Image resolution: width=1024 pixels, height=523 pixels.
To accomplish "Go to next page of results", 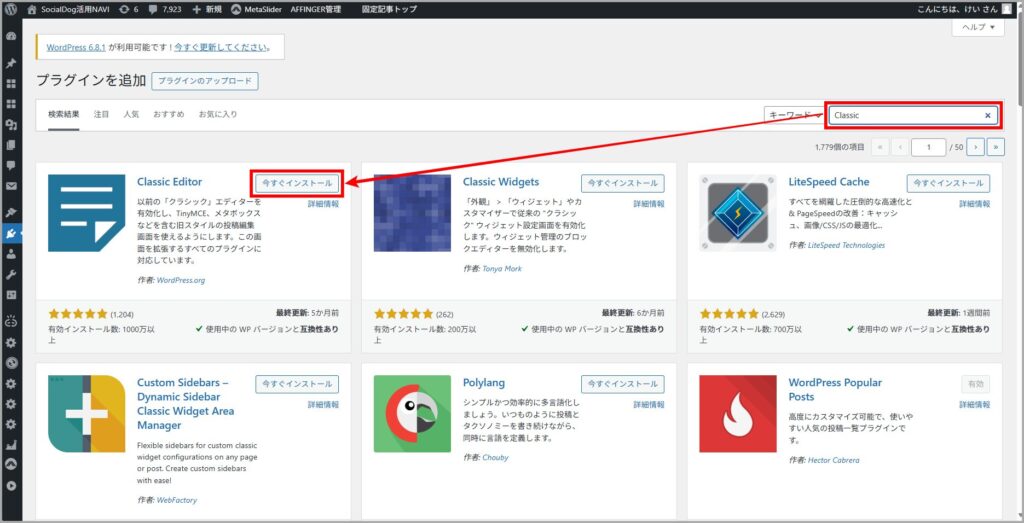I will tap(975, 148).
